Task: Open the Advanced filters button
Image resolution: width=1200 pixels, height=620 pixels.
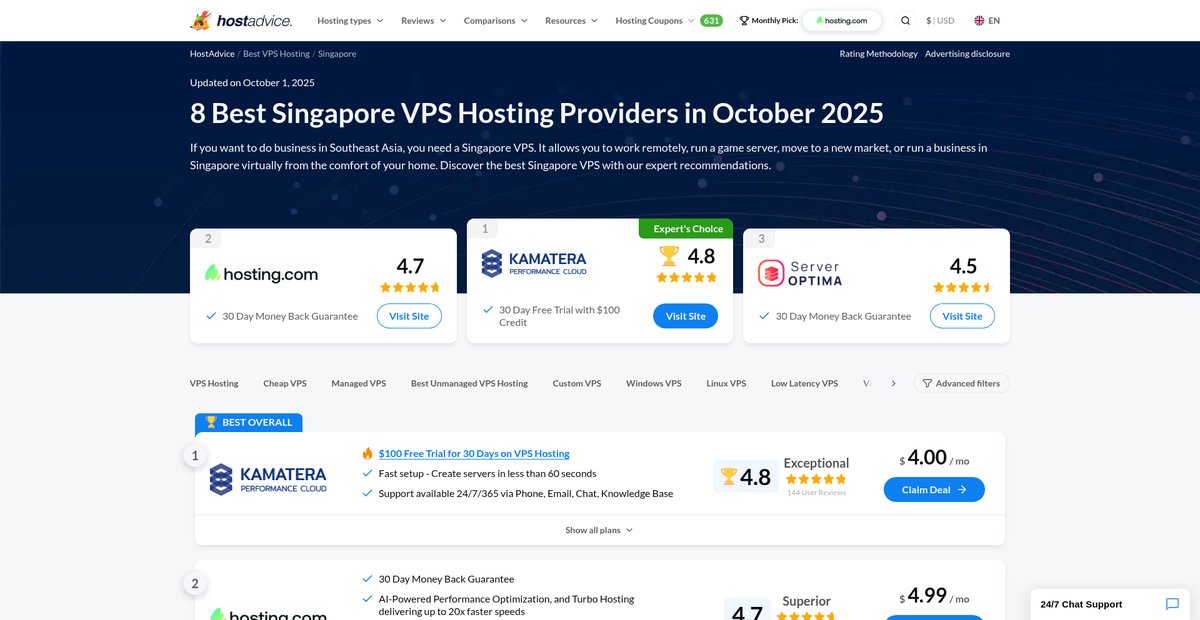Action: [x=961, y=383]
